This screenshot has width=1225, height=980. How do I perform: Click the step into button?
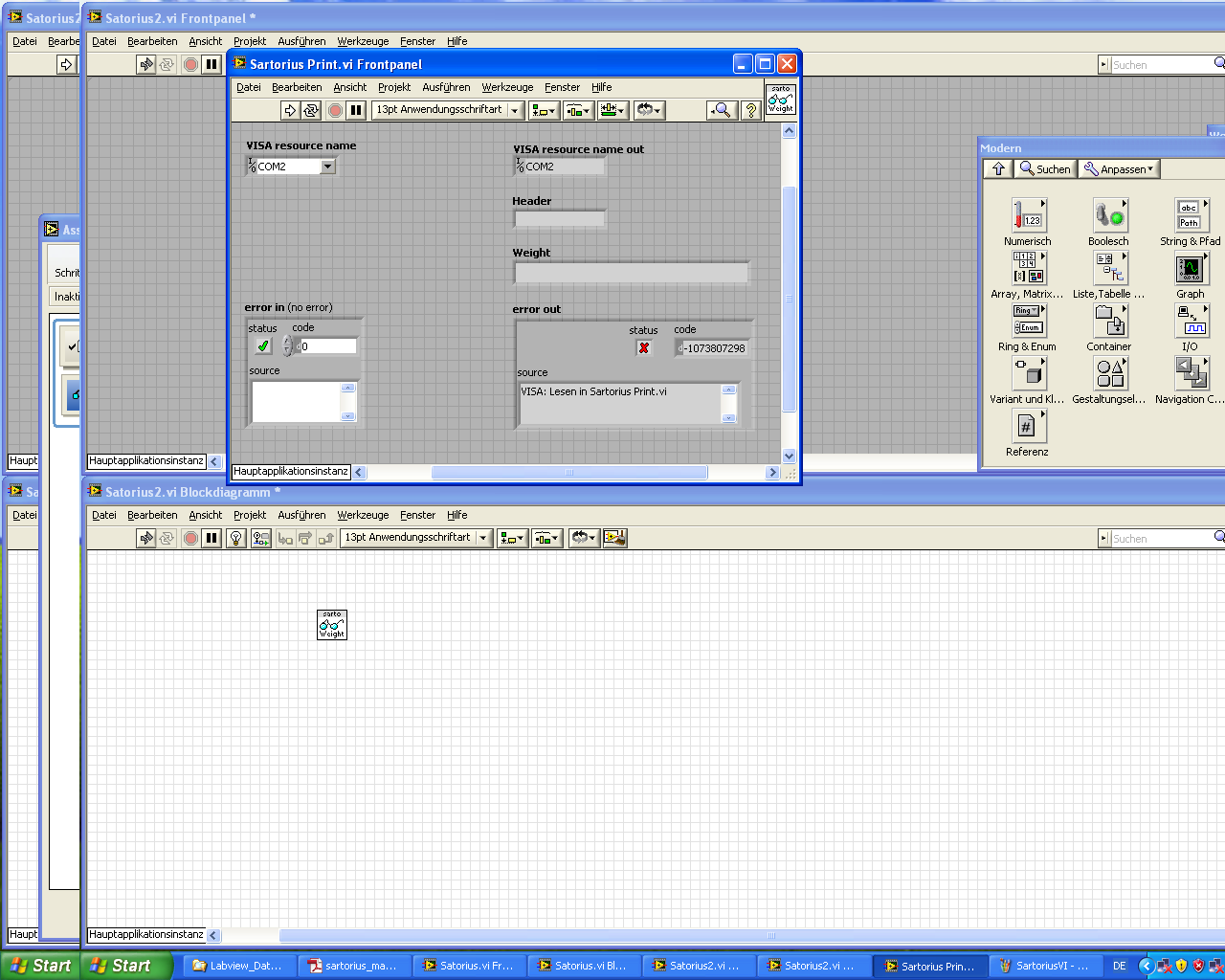[285, 538]
